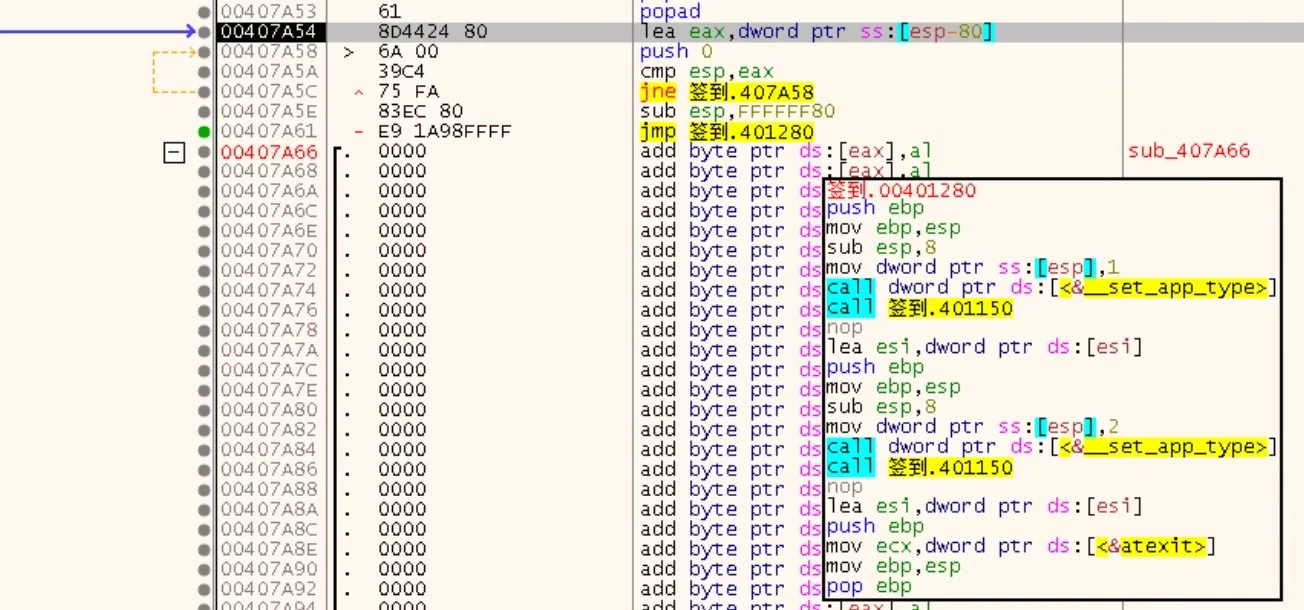The width and height of the screenshot is (1304, 610).
Task: Select address 00407A68 in disassembly
Action: pyautogui.click(x=267, y=171)
